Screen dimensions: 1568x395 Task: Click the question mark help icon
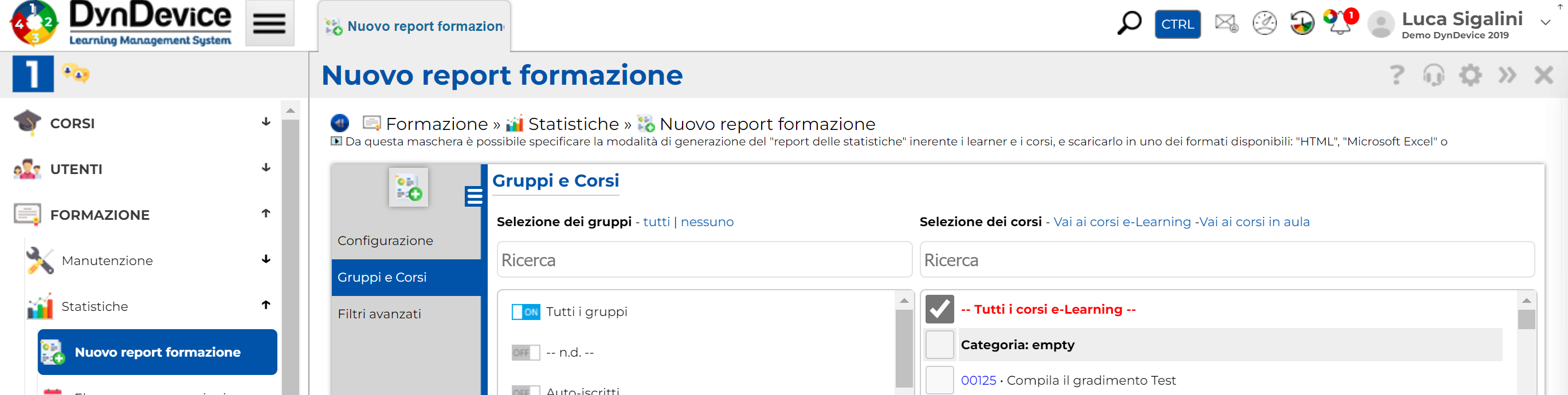click(1396, 76)
